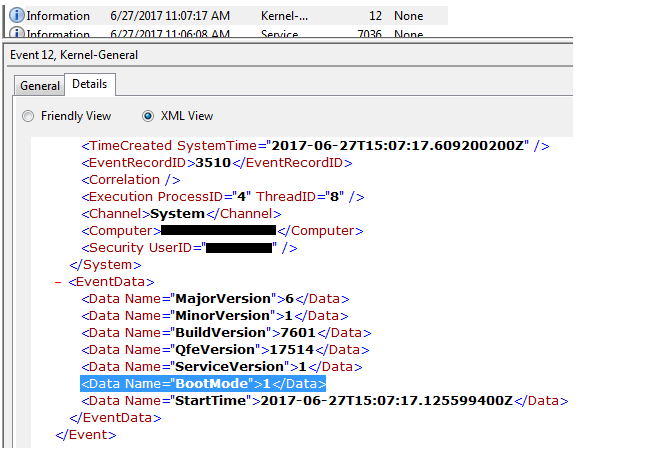Switch to the Details tab
The height and width of the screenshot is (459, 647).
(x=90, y=84)
